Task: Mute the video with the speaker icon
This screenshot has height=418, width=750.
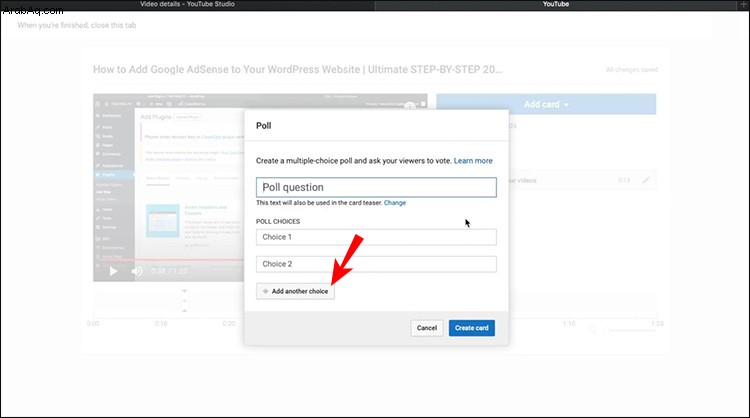Action: point(137,271)
